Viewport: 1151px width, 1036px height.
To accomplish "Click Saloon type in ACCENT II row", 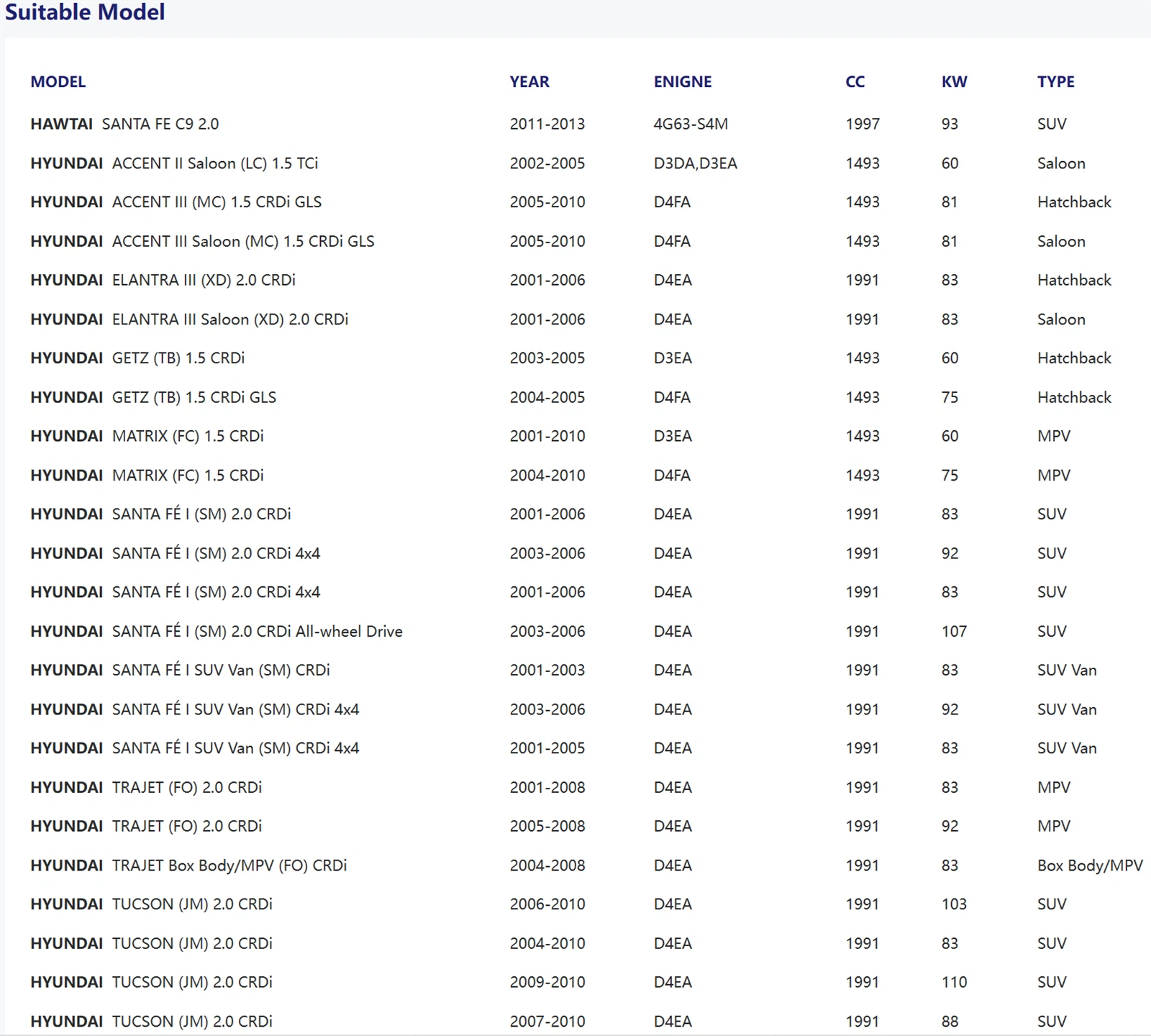I will pos(1061,163).
